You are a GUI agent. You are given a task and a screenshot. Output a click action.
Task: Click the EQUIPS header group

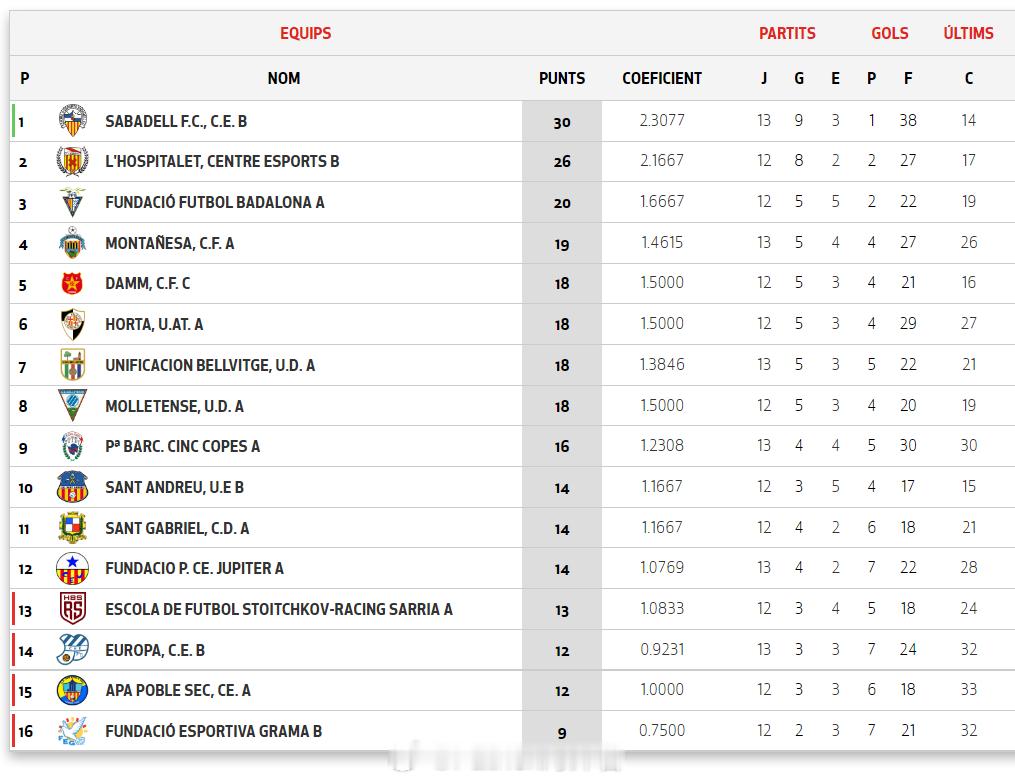pos(306,33)
